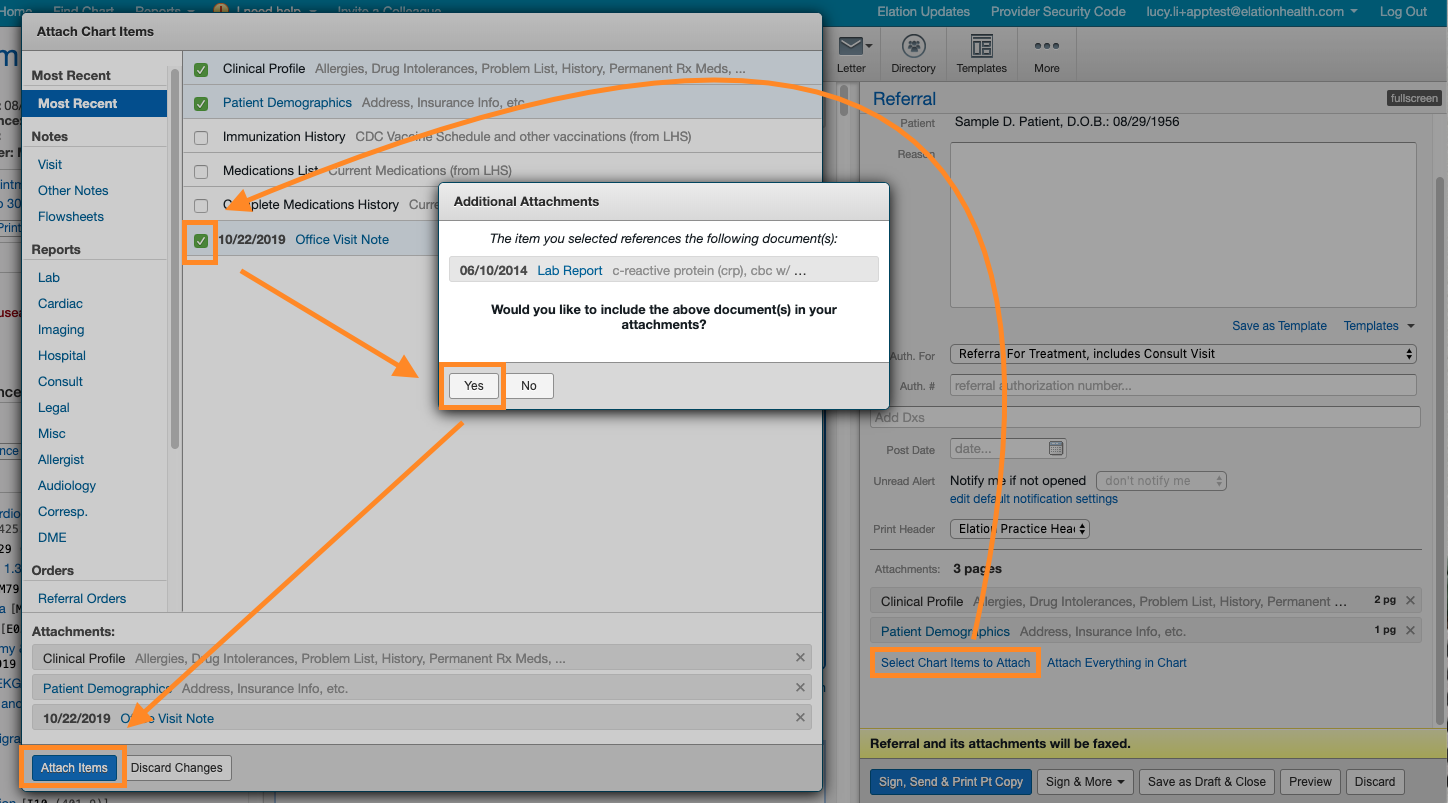Click the Post Date input field
Screen dimensions: 1448x803
coord(1008,449)
